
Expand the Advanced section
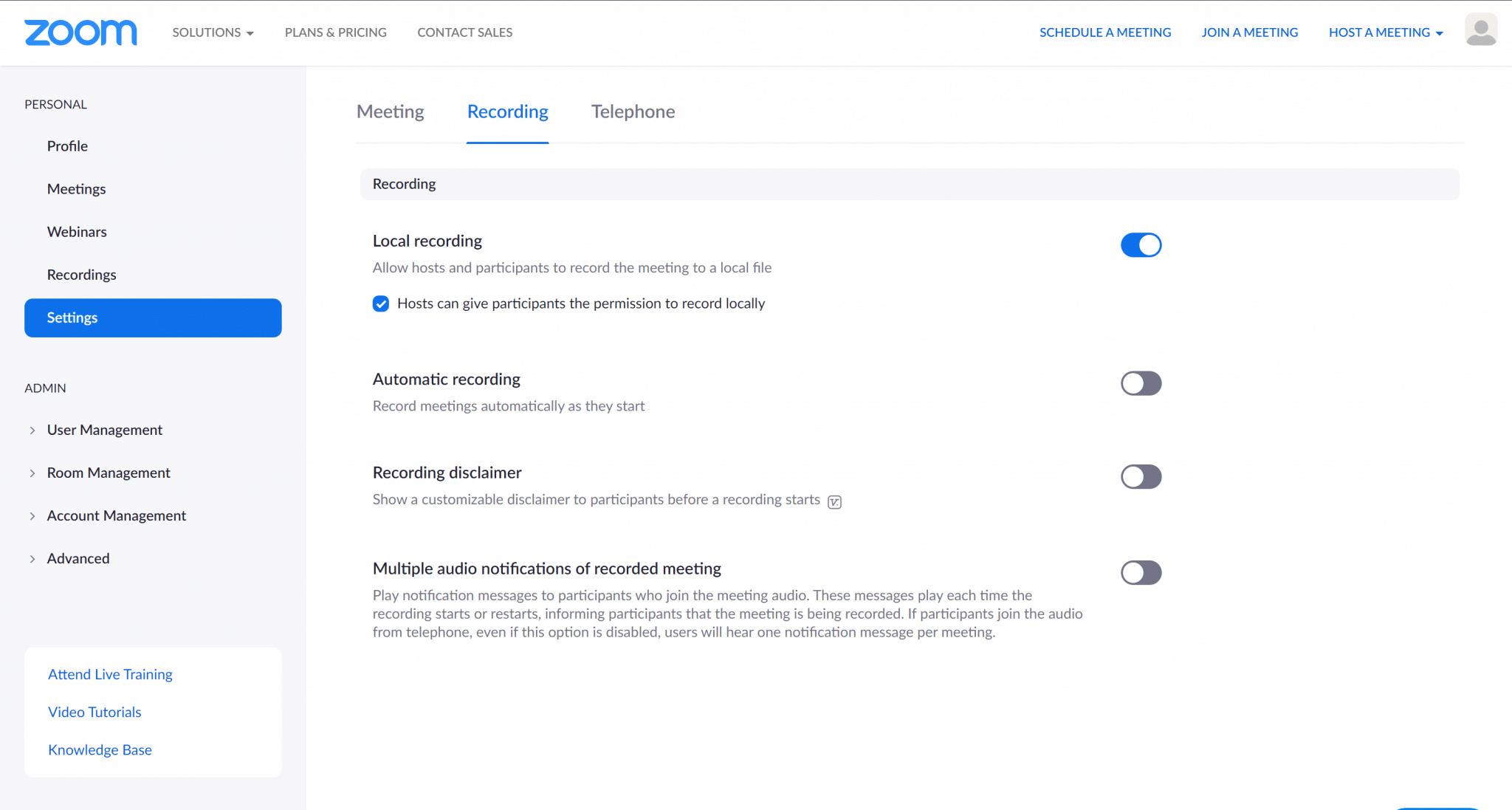point(78,559)
